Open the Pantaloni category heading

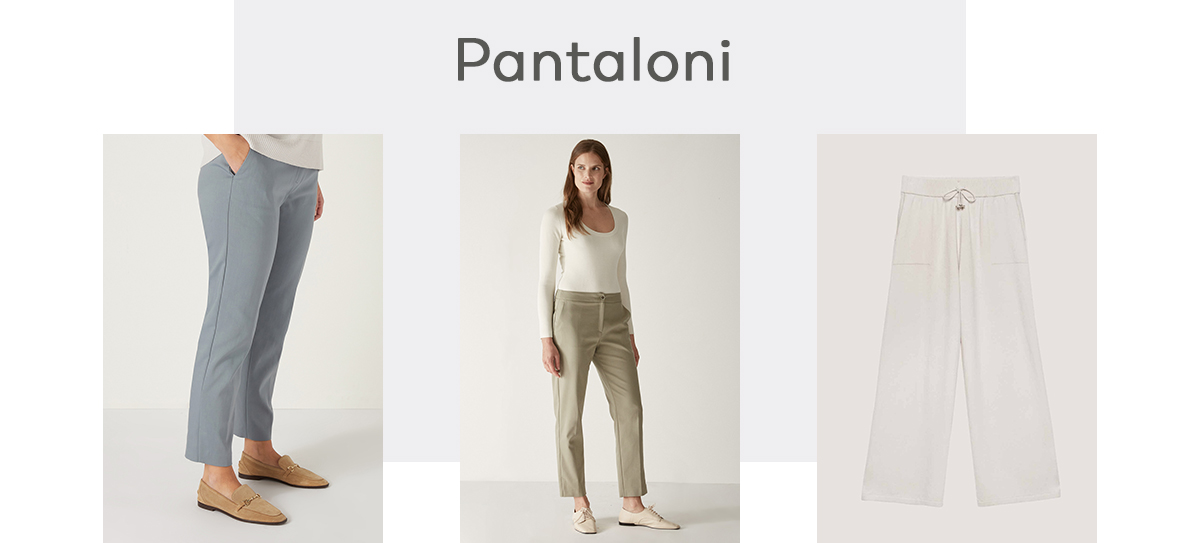[594, 60]
